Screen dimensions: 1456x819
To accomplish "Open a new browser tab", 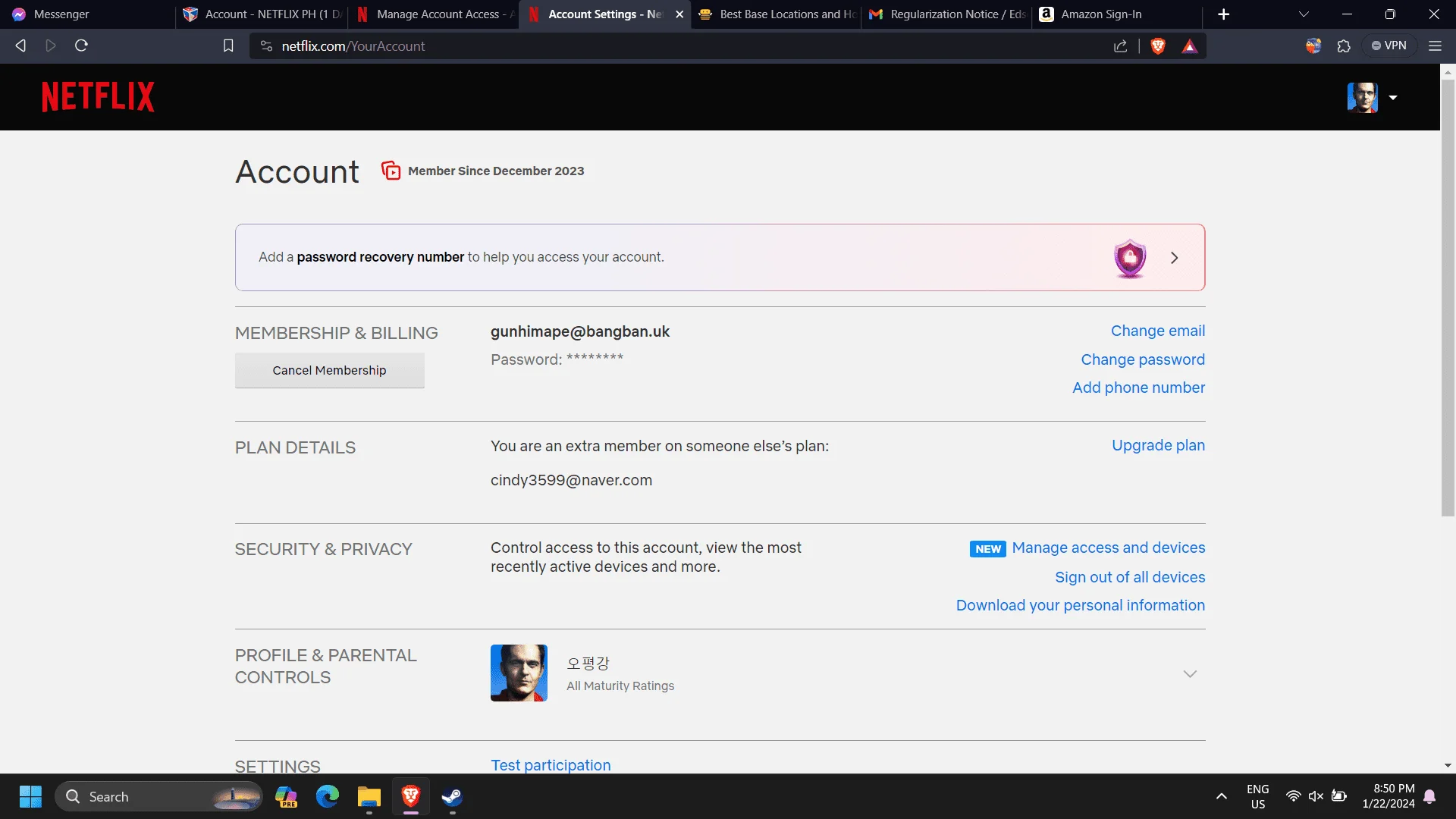I will pos(1223,14).
